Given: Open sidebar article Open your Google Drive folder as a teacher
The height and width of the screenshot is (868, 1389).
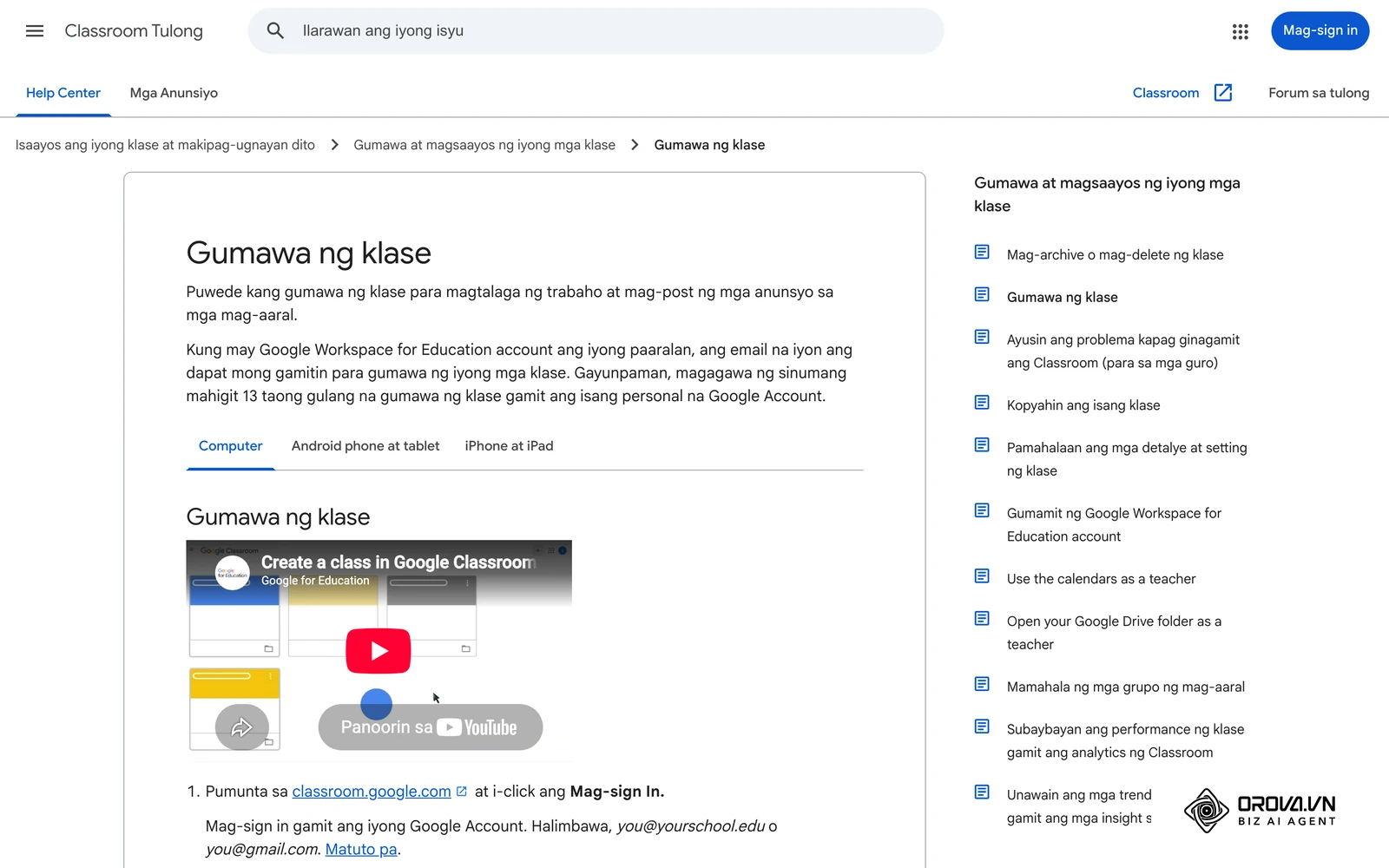Looking at the screenshot, I should [x=1114, y=633].
